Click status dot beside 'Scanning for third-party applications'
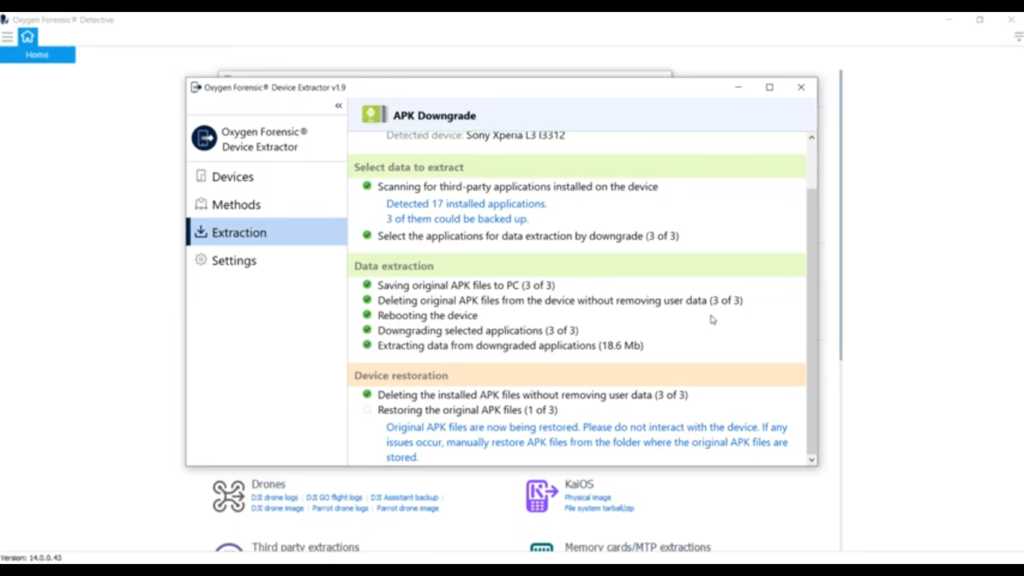This screenshot has height=576, width=1024. pyautogui.click(x=367, y=186)
